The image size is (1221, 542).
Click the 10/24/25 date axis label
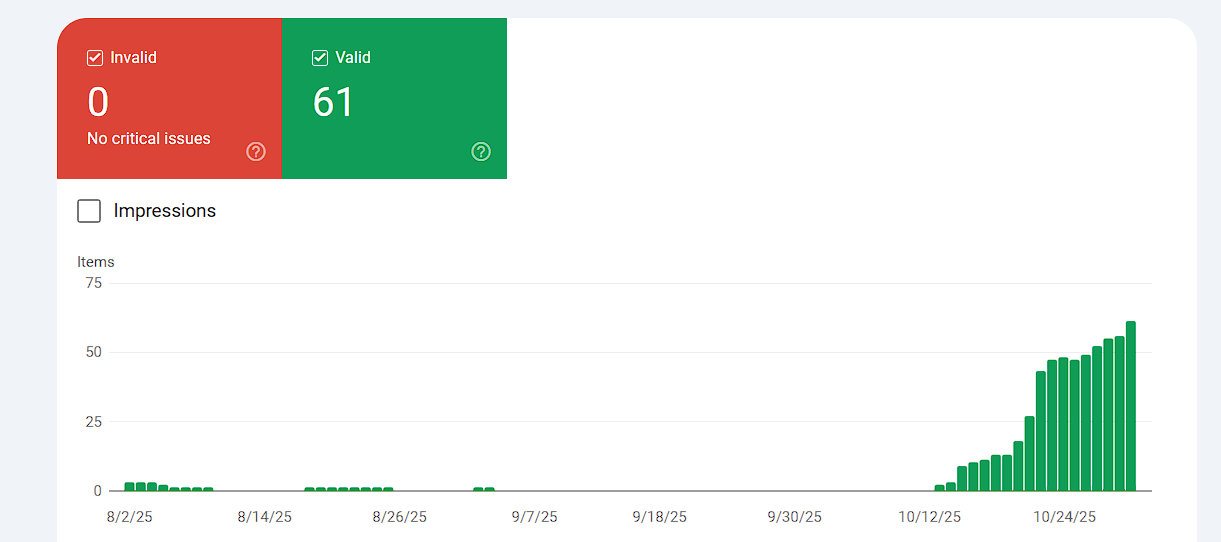1065,517
